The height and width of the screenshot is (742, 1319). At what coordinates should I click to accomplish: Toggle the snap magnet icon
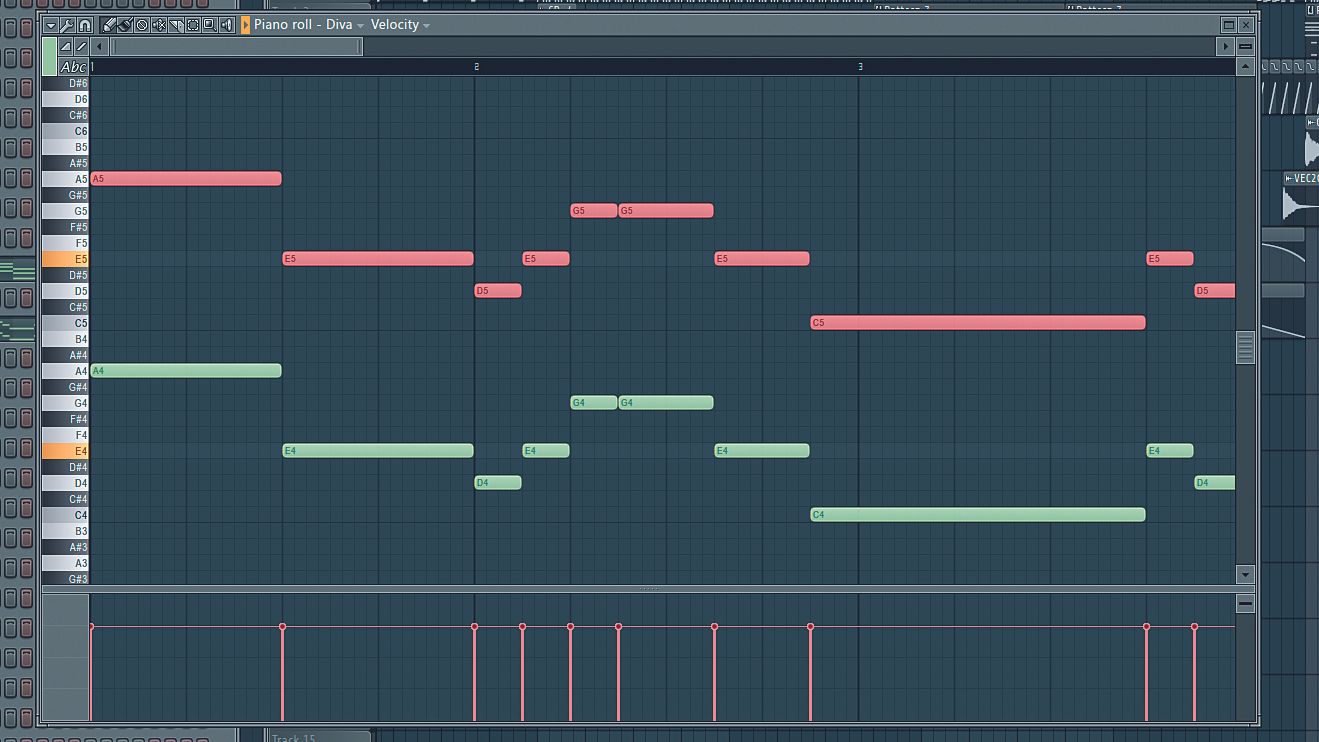pyautogui.click(x=84, y=24)
